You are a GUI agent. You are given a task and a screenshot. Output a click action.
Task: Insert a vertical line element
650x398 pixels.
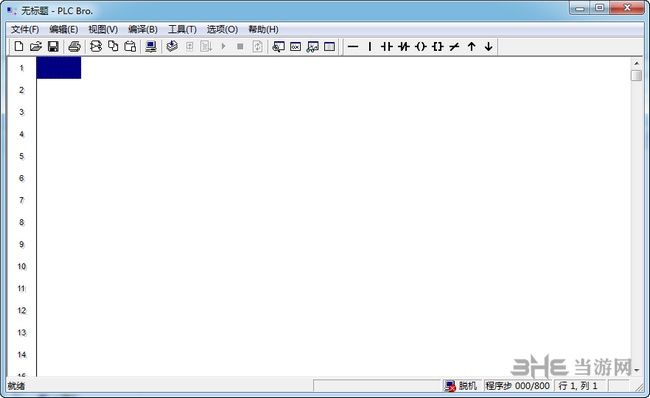pos(370,46)
